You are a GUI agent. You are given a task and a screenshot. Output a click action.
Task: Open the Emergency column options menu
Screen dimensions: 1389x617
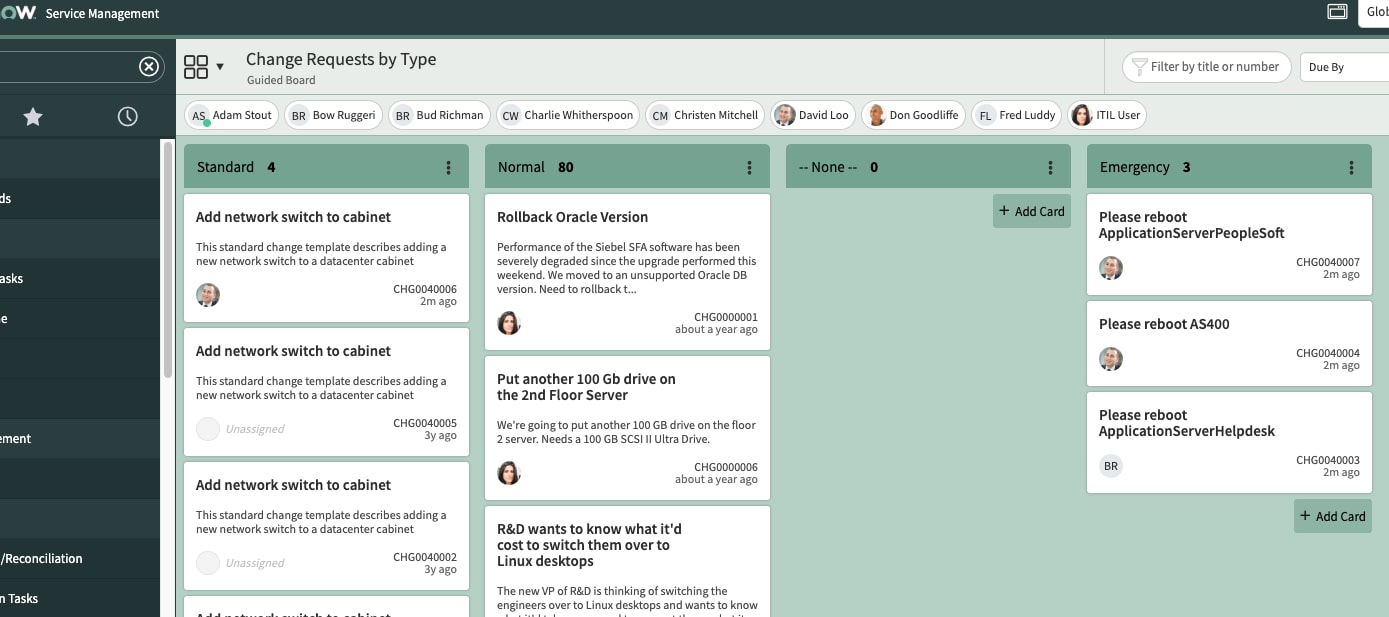(x=1352, y=166)
